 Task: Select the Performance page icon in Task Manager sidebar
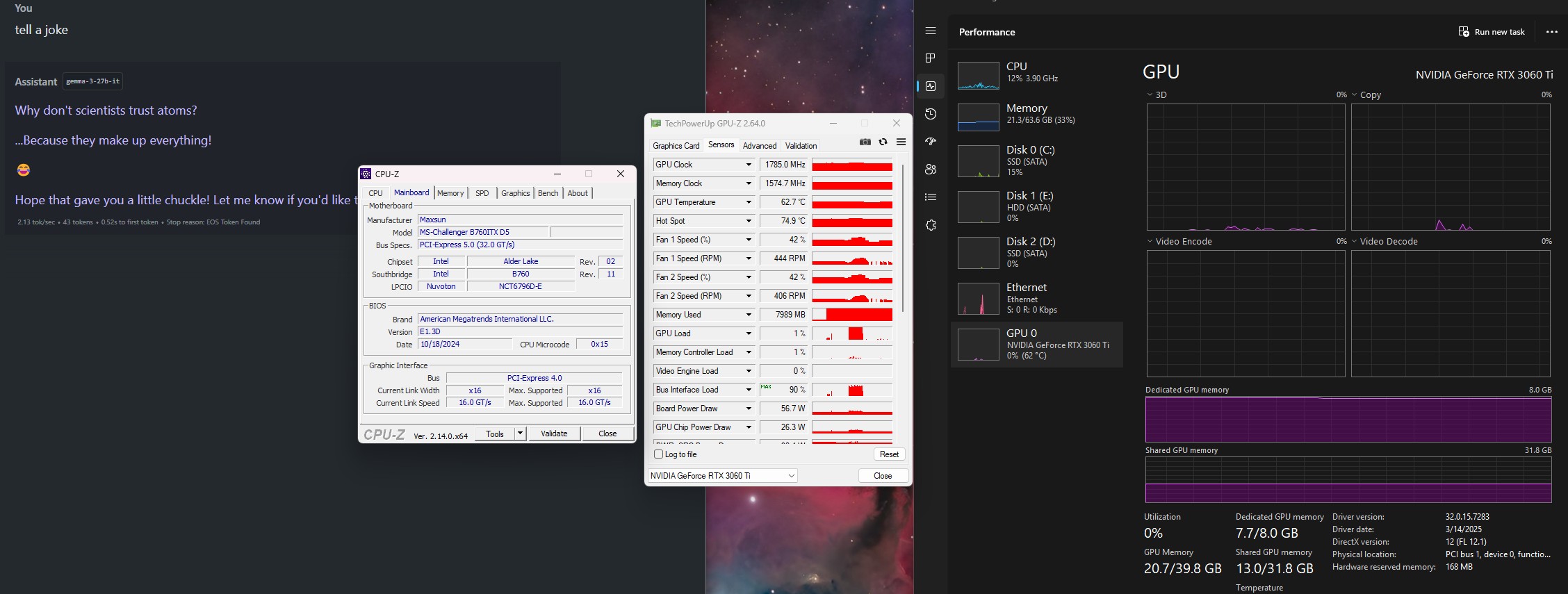tap(931, 86)
